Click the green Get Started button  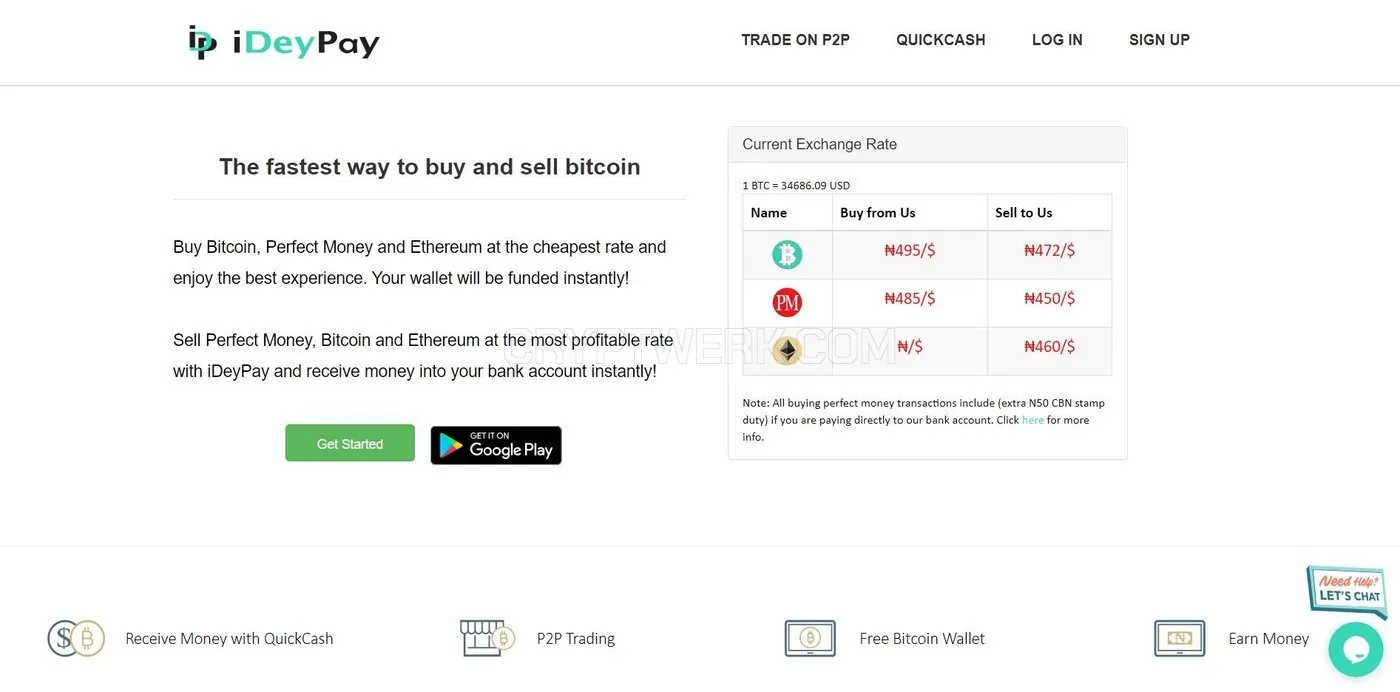click(350, 443)
